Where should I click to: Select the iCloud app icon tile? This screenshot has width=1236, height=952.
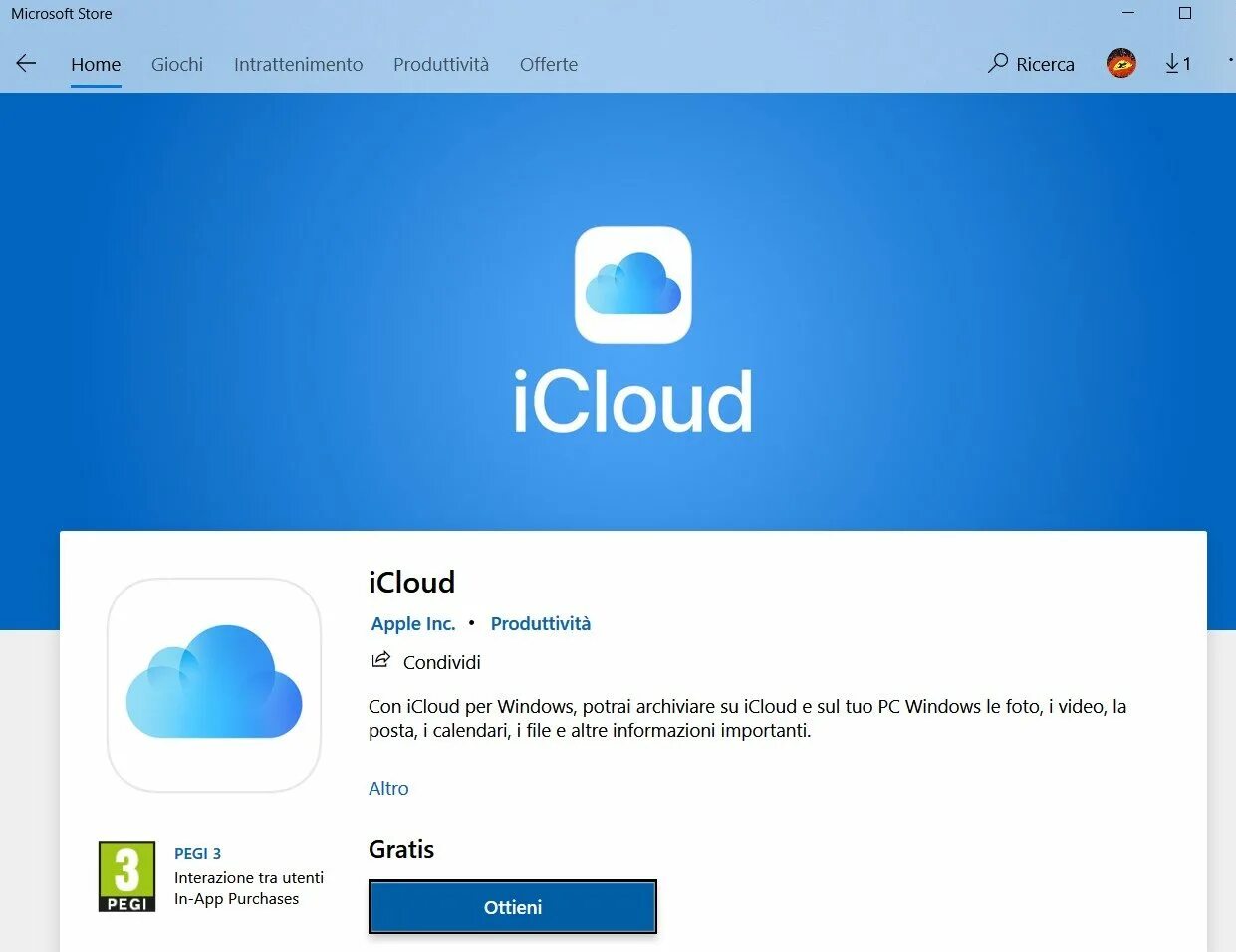[x=213, y=685]
